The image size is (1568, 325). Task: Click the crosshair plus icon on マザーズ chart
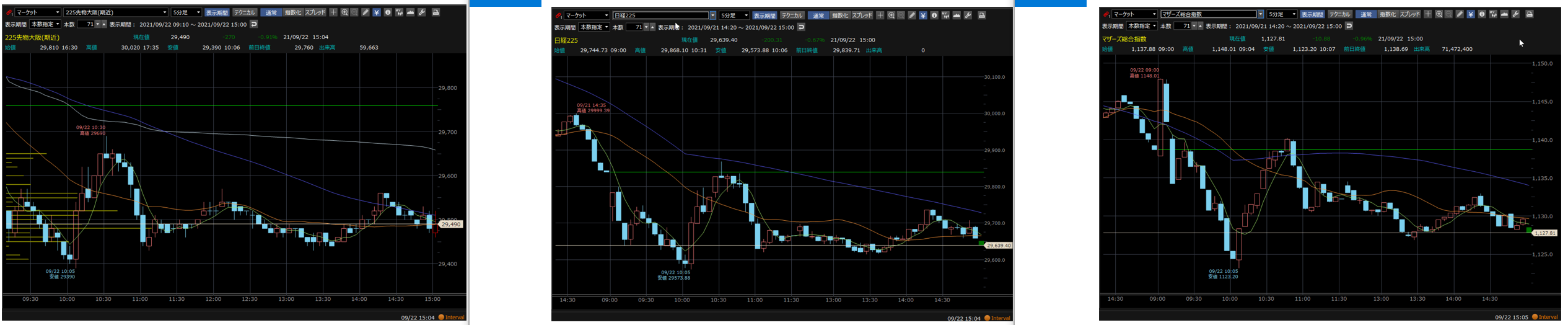pos(1427,14)
